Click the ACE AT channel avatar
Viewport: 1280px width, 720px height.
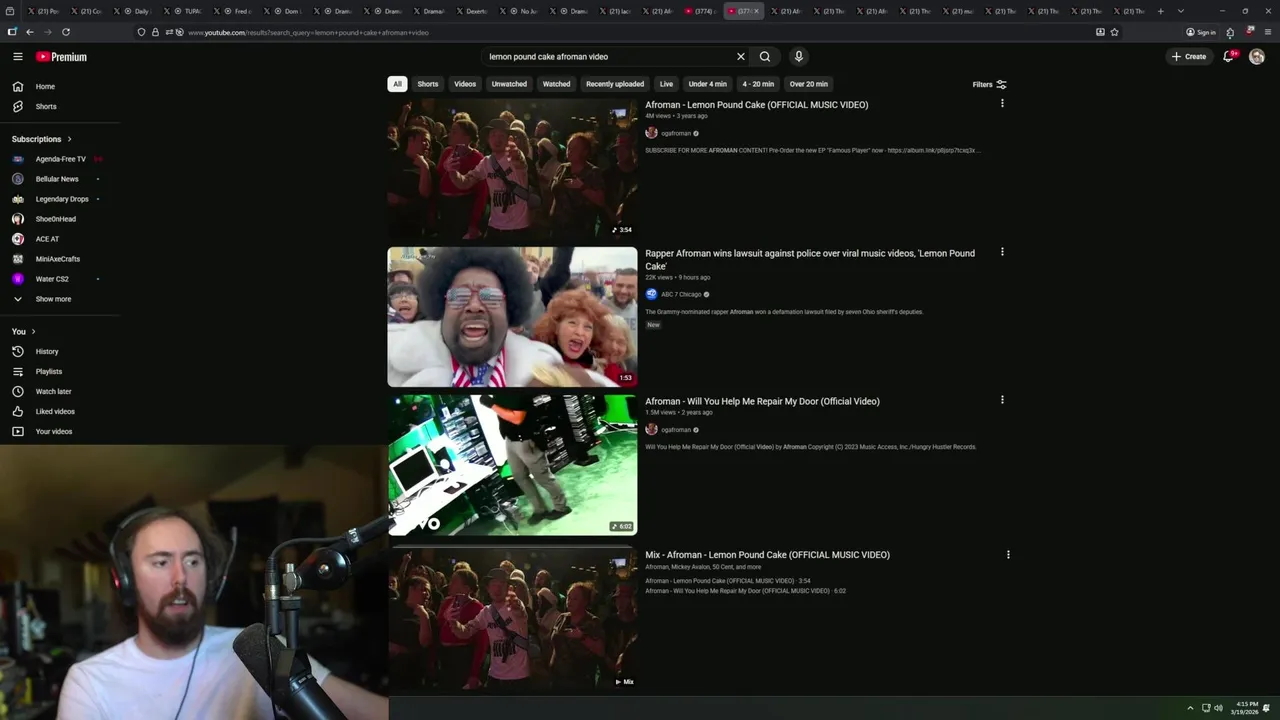(x=17, y=239)
